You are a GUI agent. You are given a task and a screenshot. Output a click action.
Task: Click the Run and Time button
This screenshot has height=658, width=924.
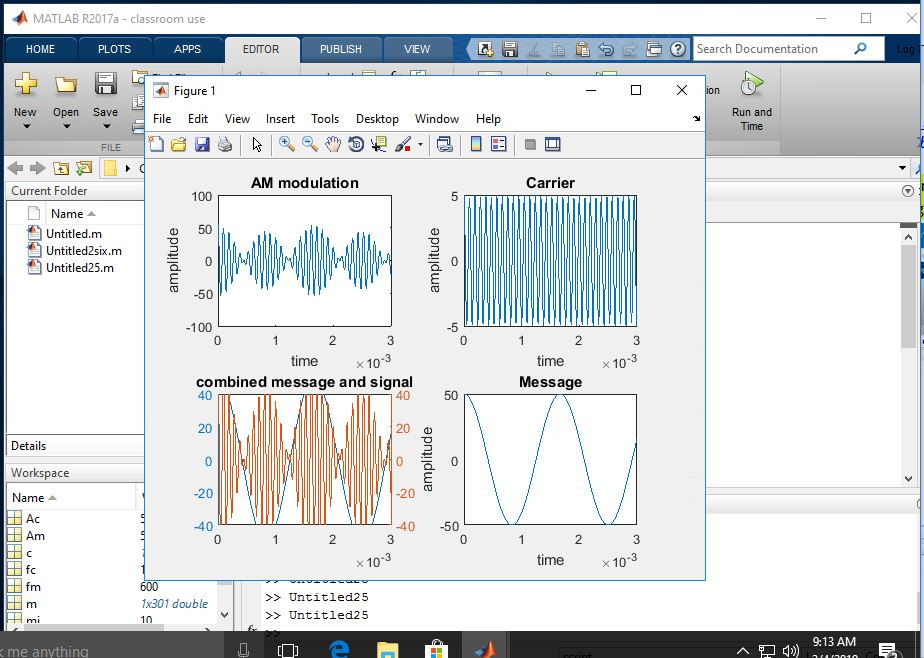click(x=751, y=102)
